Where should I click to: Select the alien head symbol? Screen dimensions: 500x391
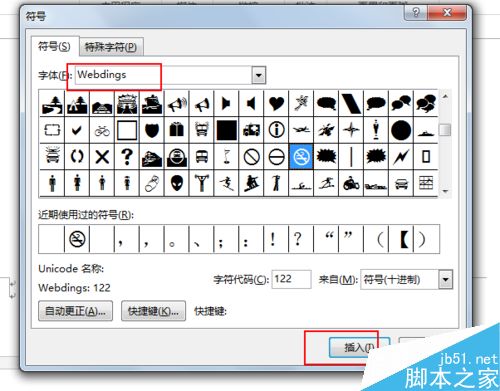point(177,183)
